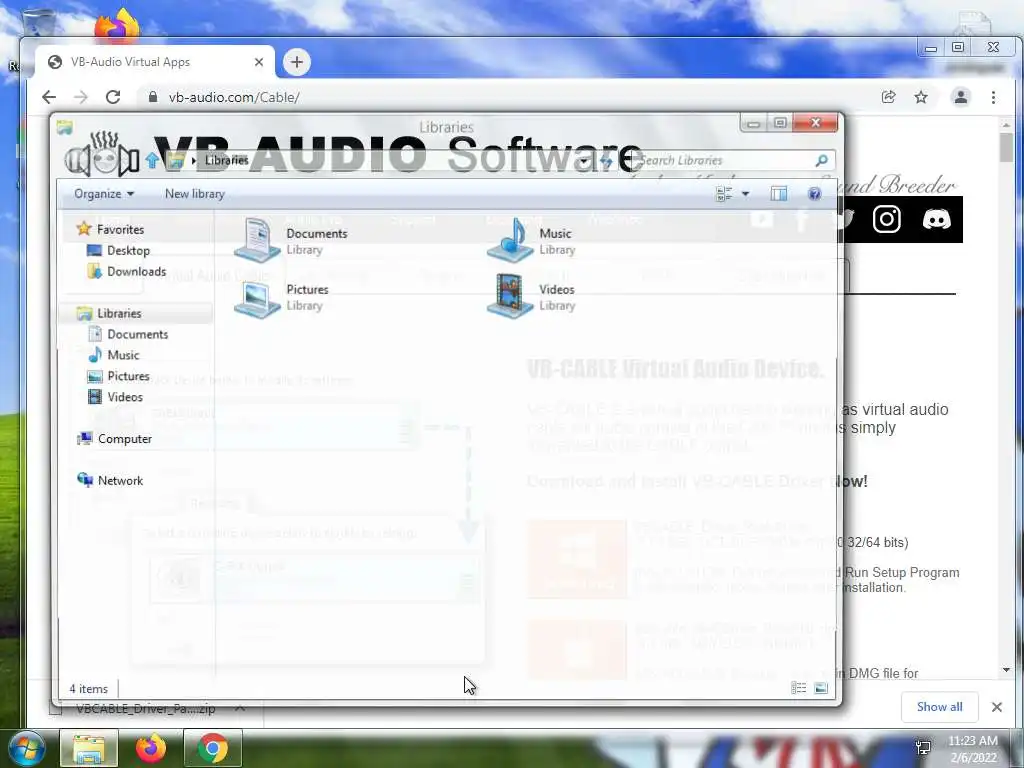Click the Chrome page vertical scrollbar
The width and height of the screenshot is (1024, 768).
[1006, 148]
